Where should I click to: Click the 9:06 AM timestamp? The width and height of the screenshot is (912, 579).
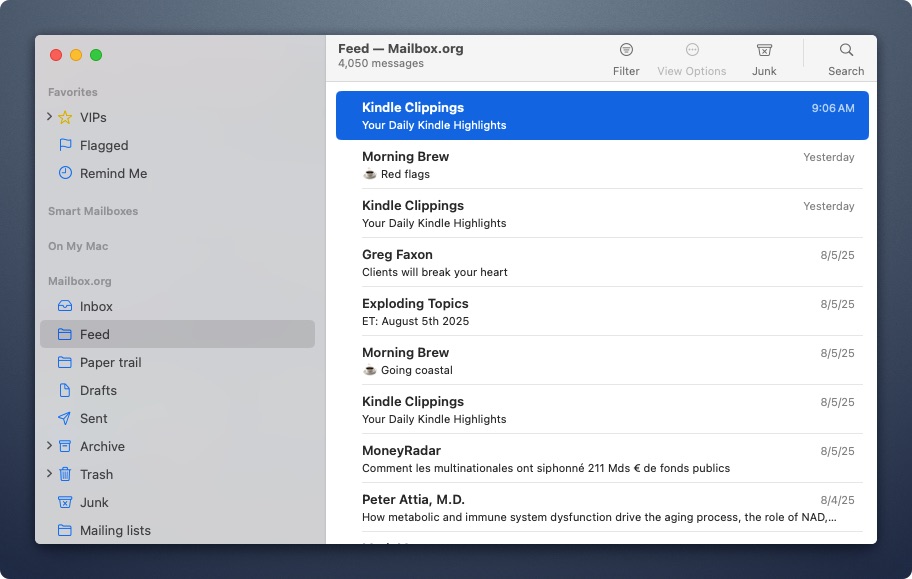[833, 108]
